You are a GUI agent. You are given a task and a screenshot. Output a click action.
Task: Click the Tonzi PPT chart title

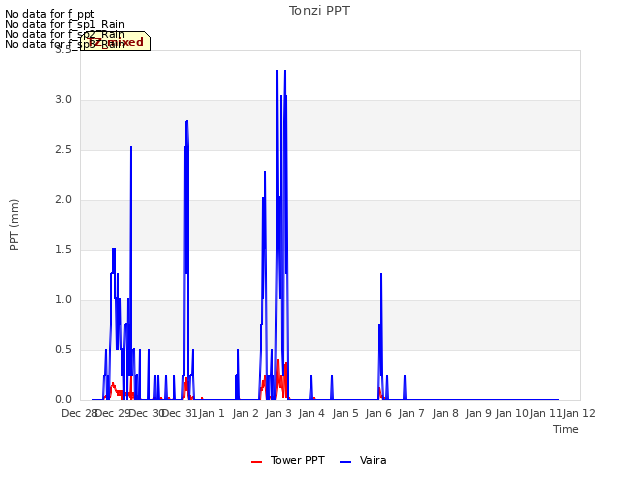click(319, 11)
